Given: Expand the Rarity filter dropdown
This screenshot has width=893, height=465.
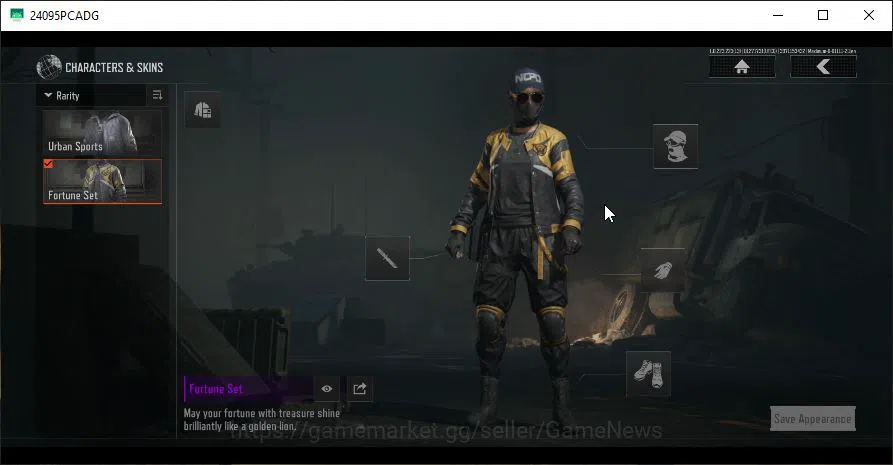Looking at the screenshot, I should pos(91,96).
